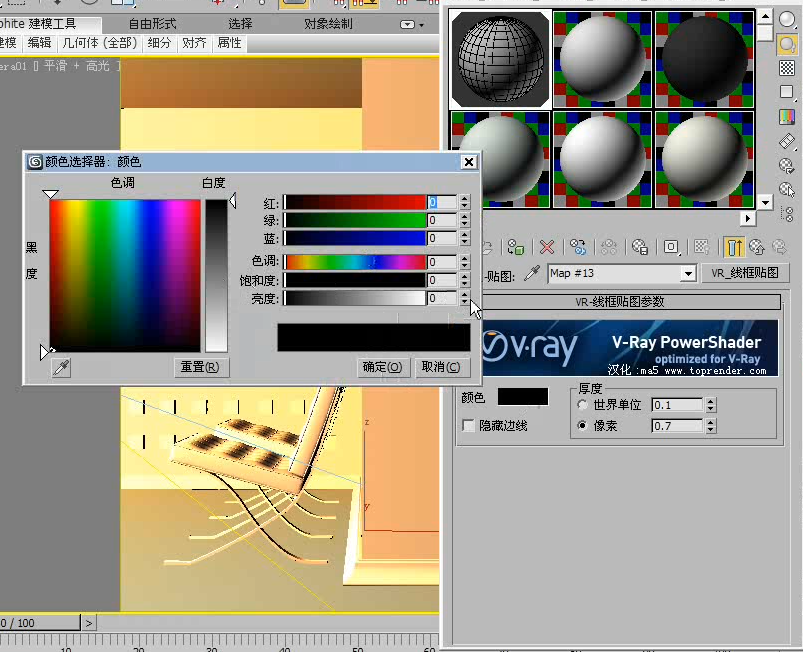Viewport: 803px width, 652px height.
Task: Click Material ID Channel icon
Action: coord(671,248)
